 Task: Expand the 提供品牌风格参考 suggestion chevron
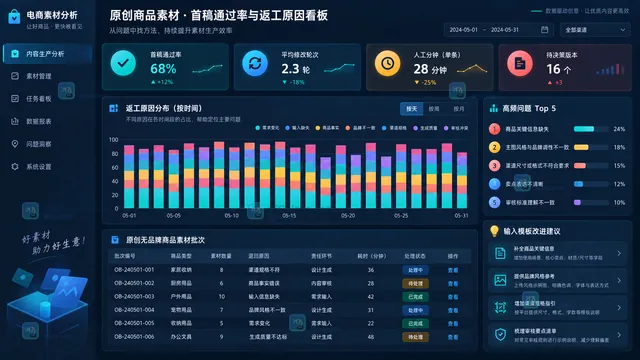click(x=619, y=280)
